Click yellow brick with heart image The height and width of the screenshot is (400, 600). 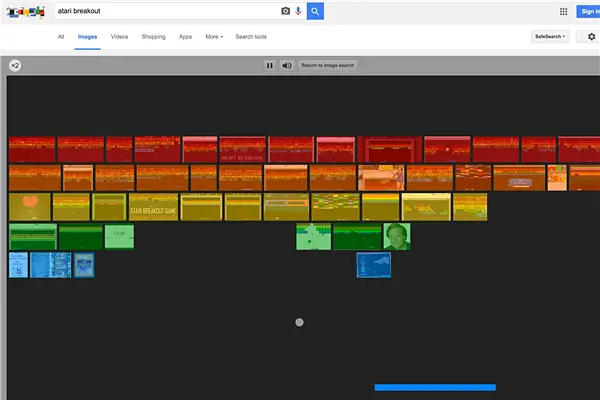tap(30, 207)
